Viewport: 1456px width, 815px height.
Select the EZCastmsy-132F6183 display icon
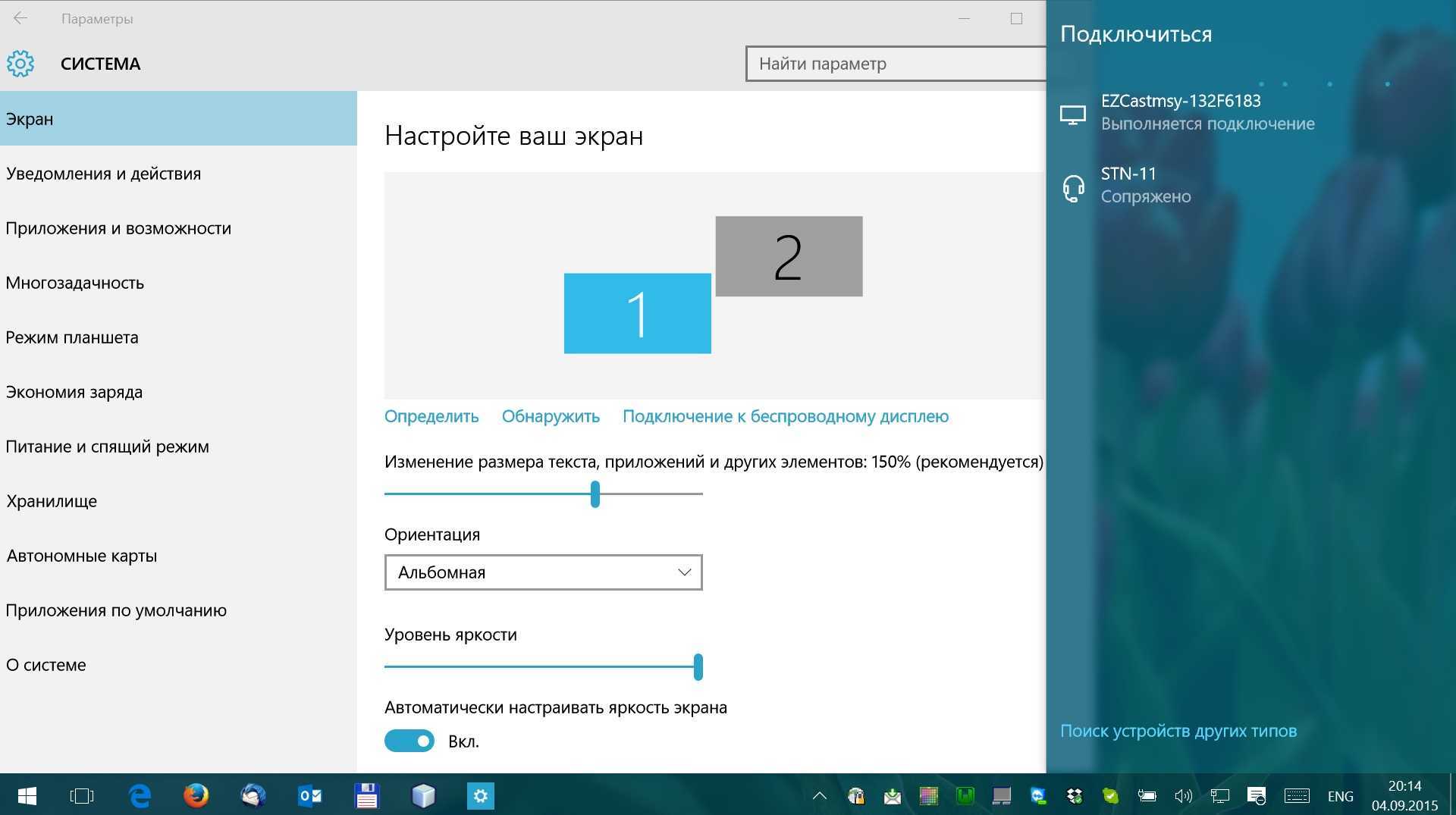tap(1073, 114)
